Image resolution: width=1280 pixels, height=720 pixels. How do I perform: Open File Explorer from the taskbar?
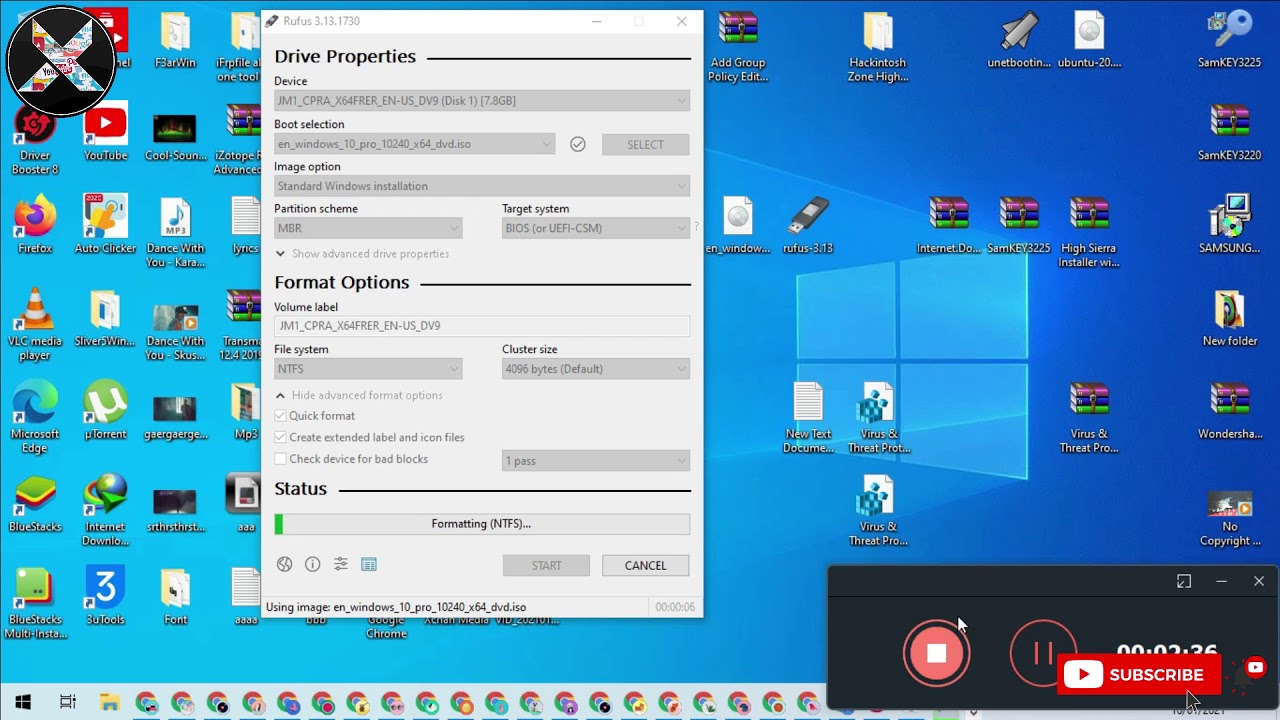109,702
